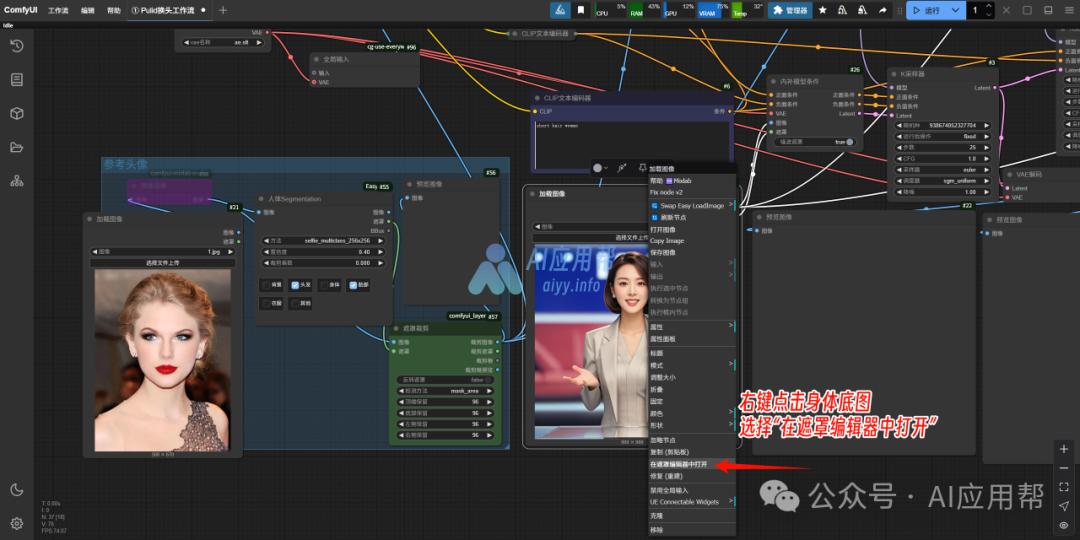Click the star favorites icon in toolbar
This screenshot has width=1080, height=540.
(822, 10)
